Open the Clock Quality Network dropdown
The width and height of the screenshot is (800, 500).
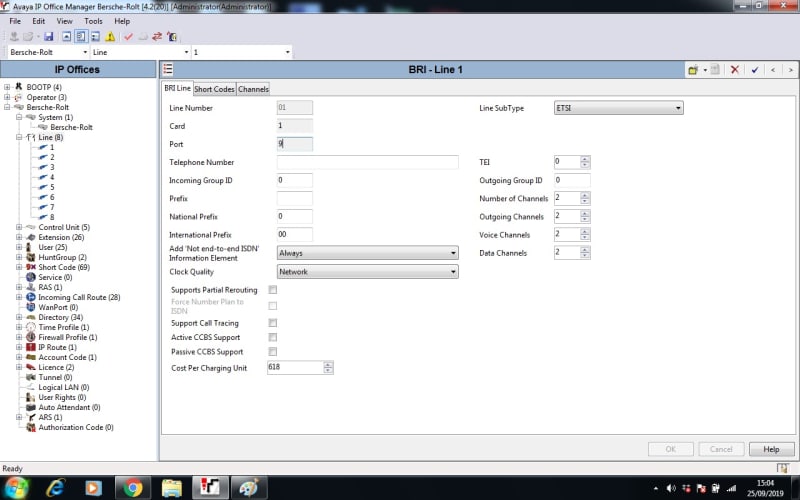click(367, 271)
